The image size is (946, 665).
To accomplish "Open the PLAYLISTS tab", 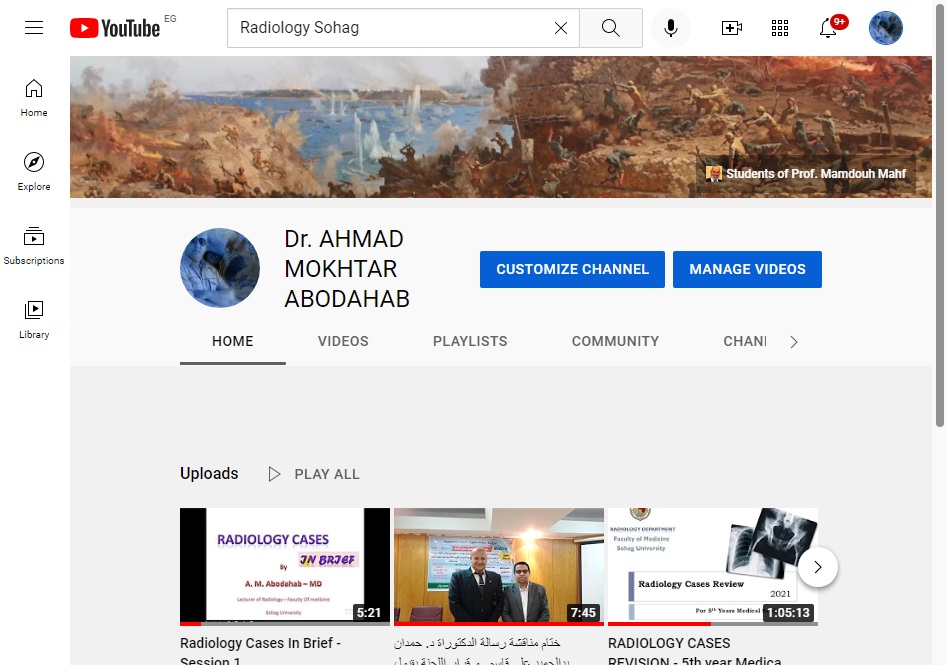I will tap(470, 341).
